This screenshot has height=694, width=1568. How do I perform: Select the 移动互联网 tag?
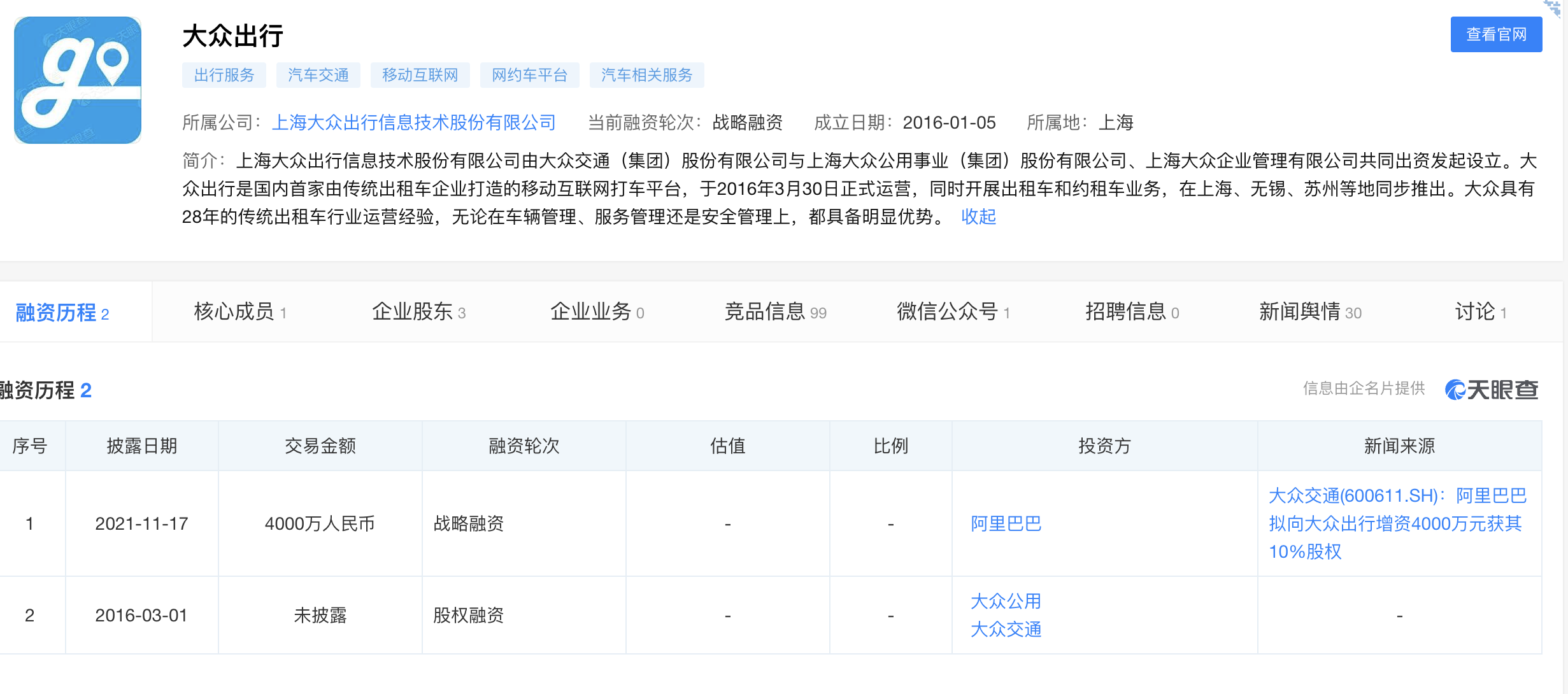420,75
